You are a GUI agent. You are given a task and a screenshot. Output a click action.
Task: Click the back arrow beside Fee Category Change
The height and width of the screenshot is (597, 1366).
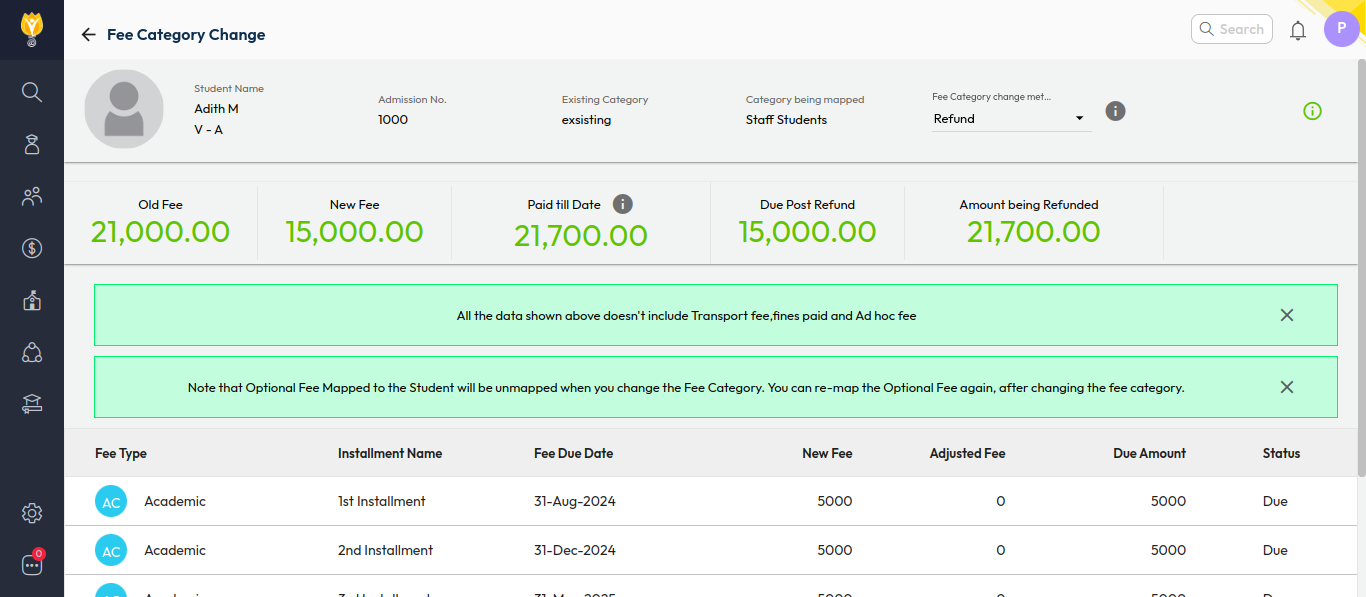point(88,35)
